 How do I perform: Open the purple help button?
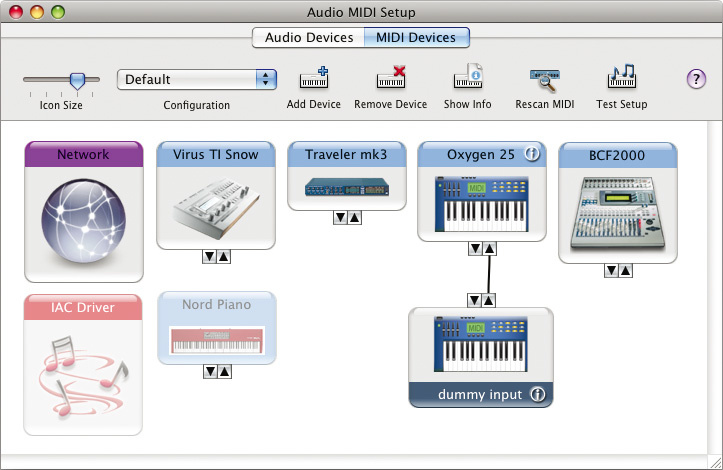pos(696,79)
